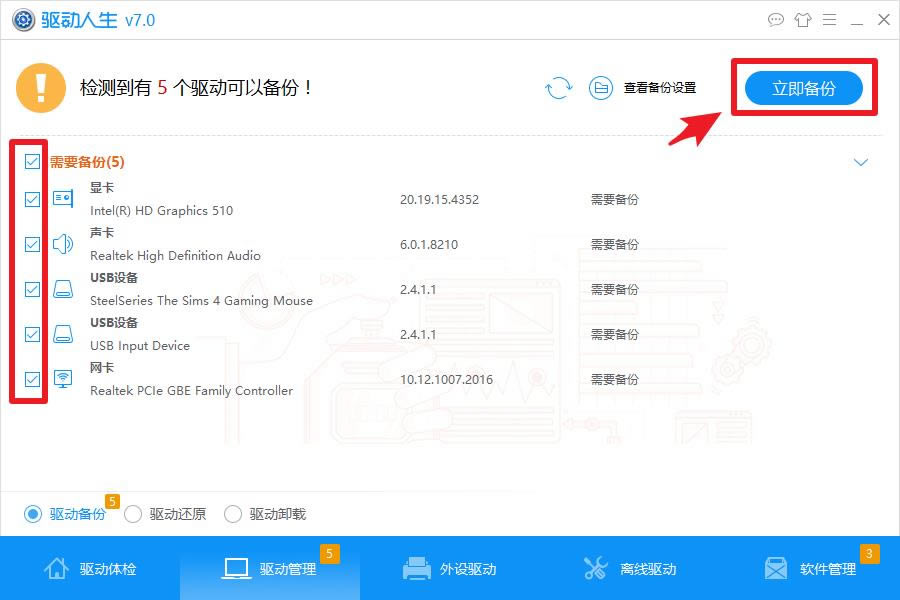
Task: Uncheck the Intel(R) HD Graphics 510 checkbox
Action: click(x=33, y=199)
